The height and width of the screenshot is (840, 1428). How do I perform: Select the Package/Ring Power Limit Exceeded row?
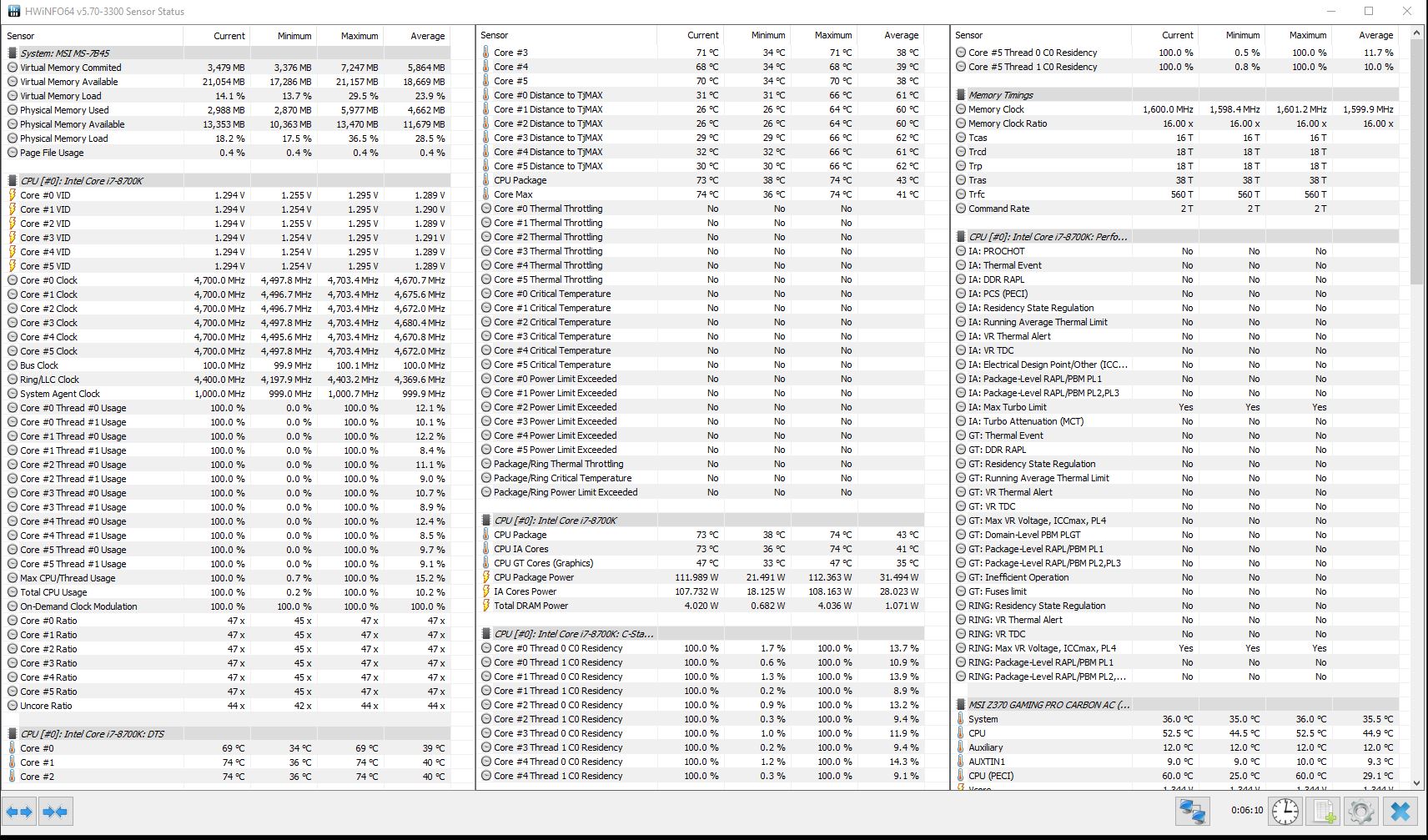pyautogui.click(x=701, y=492)
